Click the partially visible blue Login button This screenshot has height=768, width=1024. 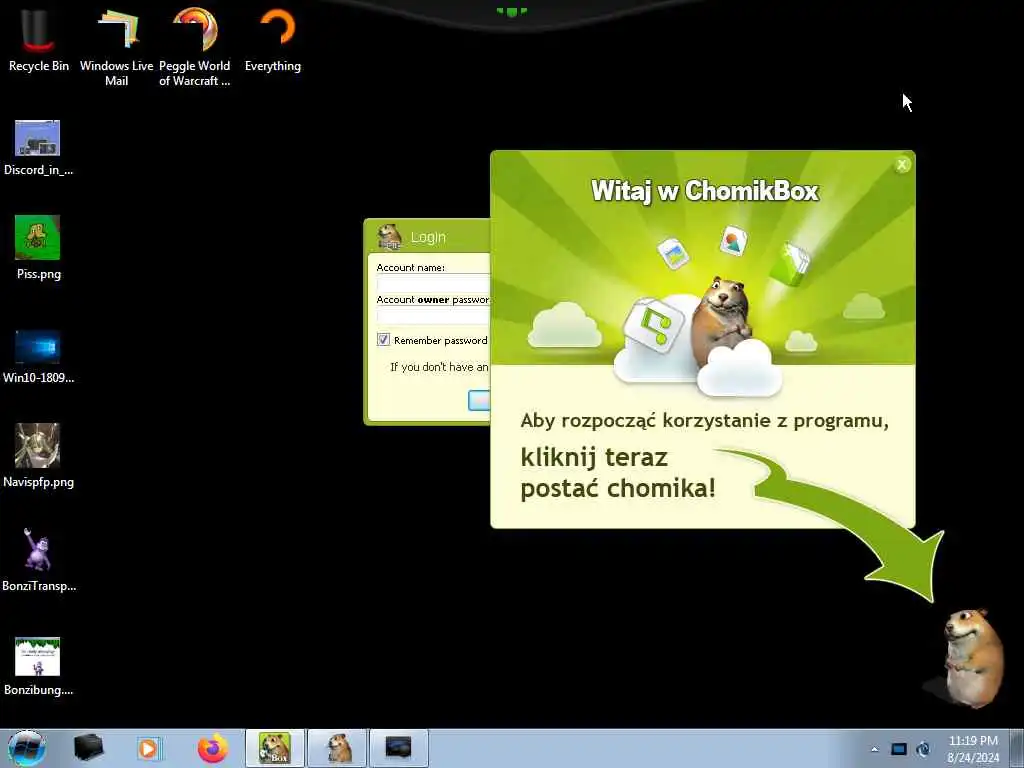point(479,400)
